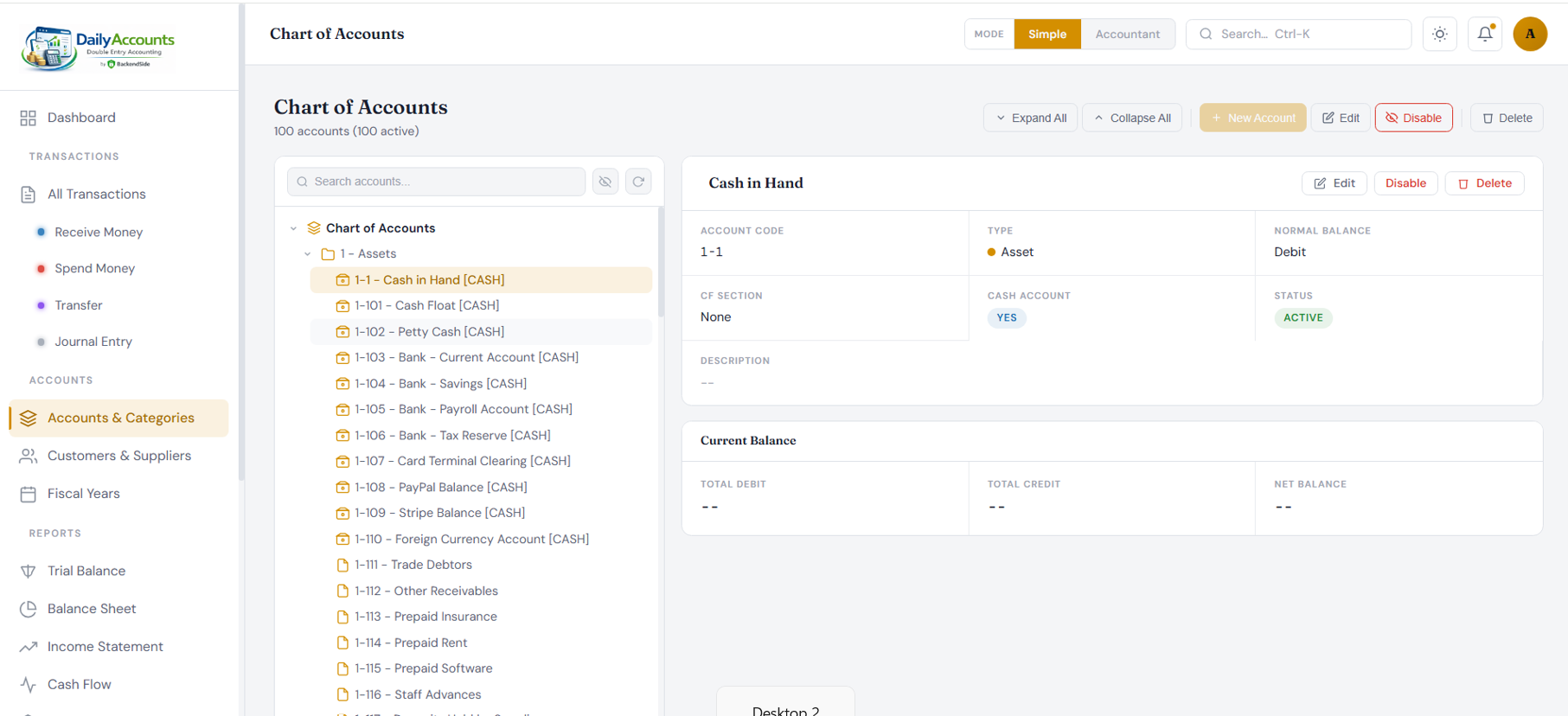This screenshot has width=1568, height=716.
Task: Open Dashboard from sidebar
Action: click(x=119, y=118)
